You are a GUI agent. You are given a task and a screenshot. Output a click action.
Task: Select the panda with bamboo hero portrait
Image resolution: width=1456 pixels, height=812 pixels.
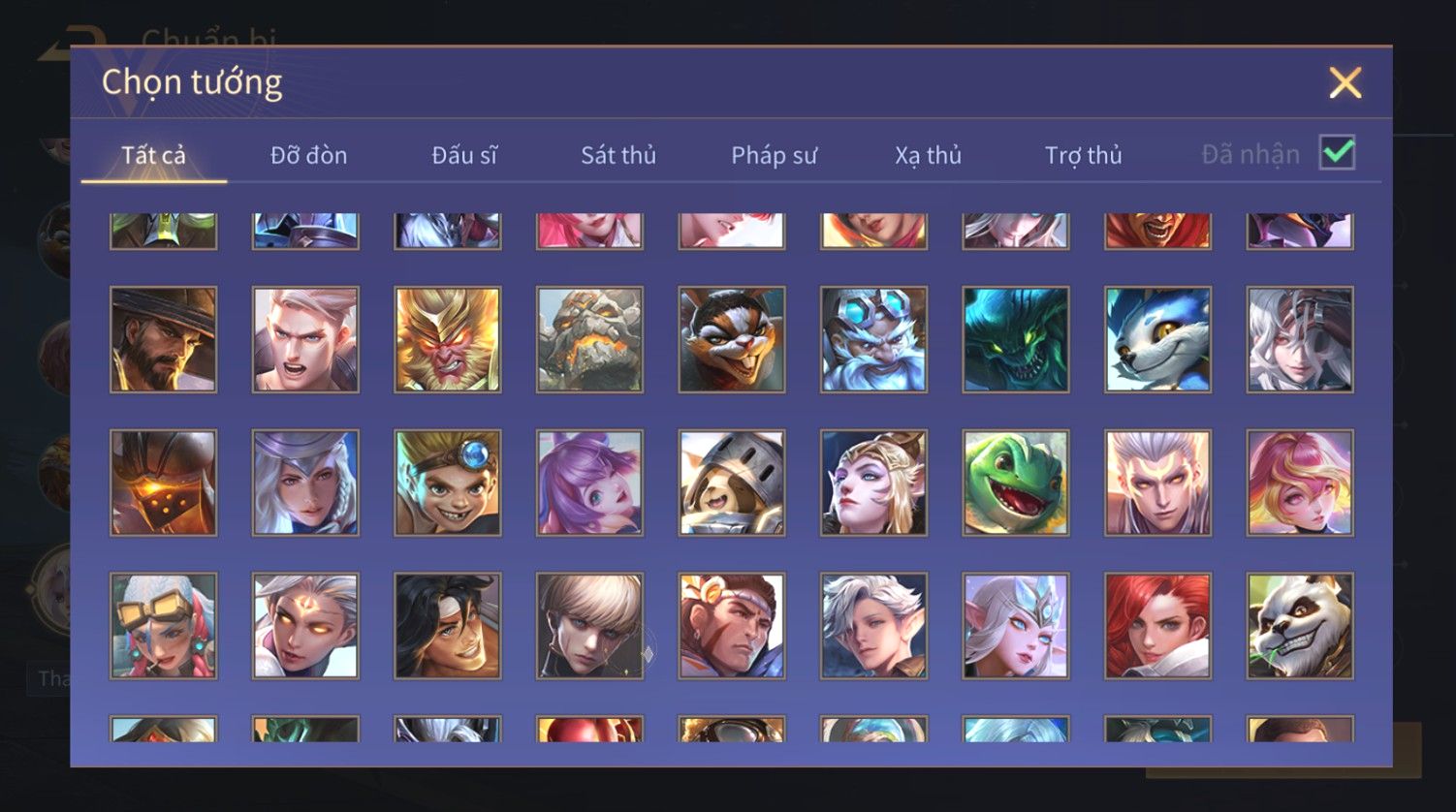click(1300, 625)
